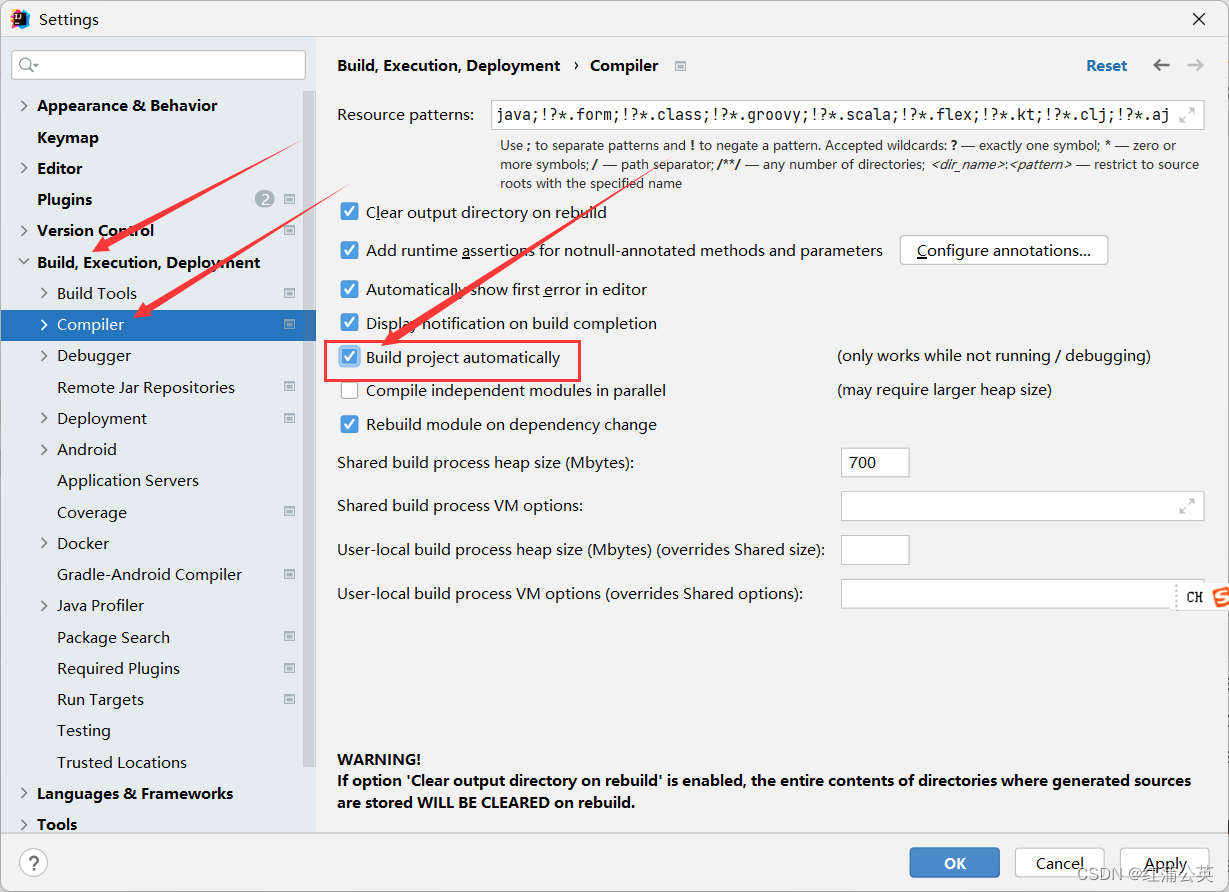Enable Compile independent modules in parallel
Viewport: 1229px width, 892px height.
[349, 390]
